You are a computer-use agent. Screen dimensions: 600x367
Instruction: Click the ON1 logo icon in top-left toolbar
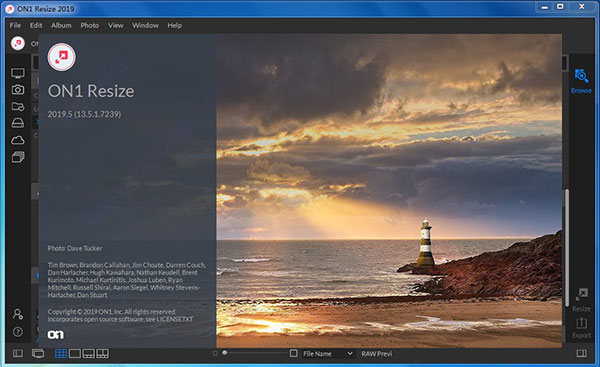tap(18, 43)
